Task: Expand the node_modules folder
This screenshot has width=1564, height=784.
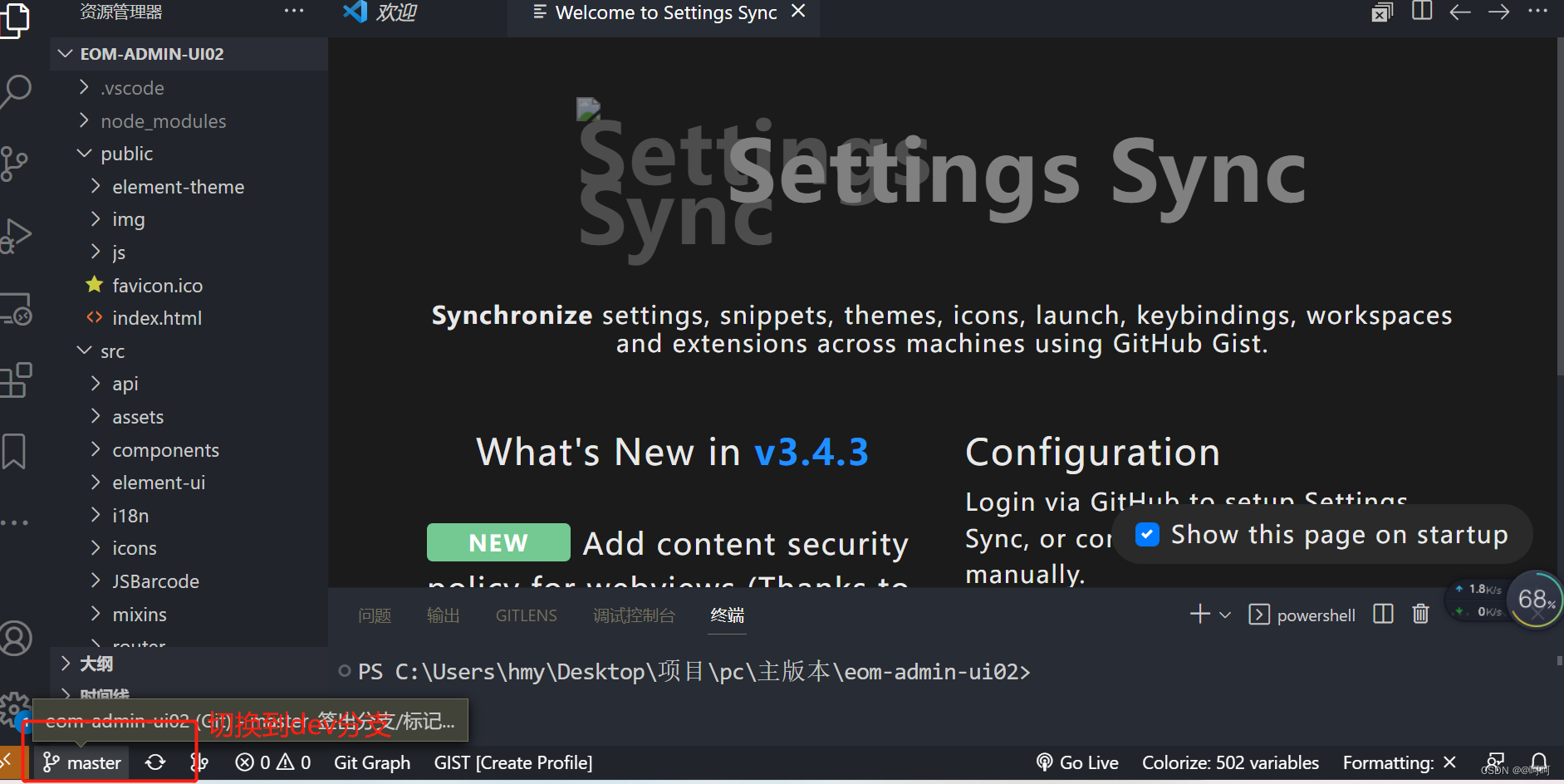Action: [x=189, y=121]
